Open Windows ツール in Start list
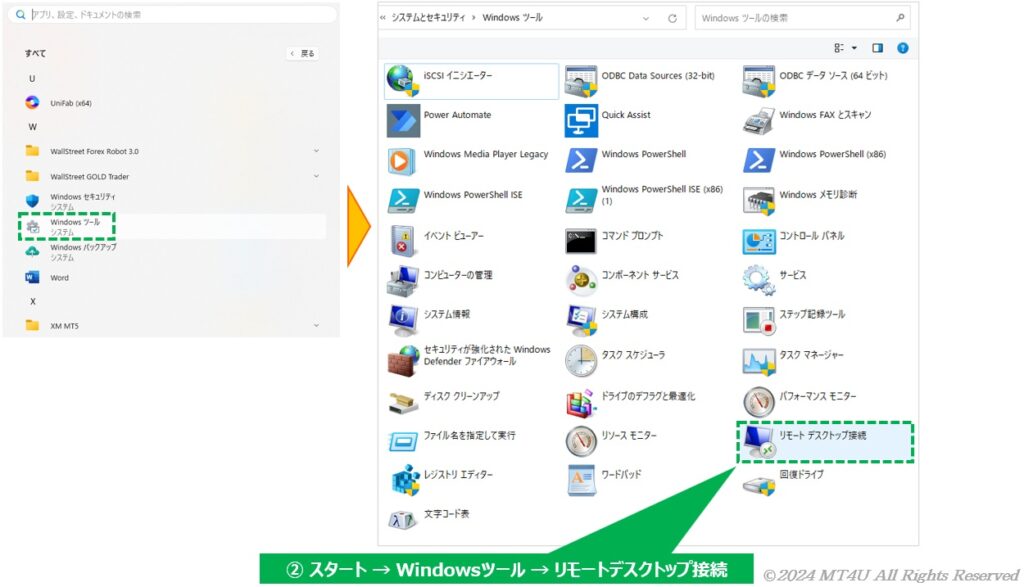The height and width of the screenshot is (587, 1024). click(172, 227)
